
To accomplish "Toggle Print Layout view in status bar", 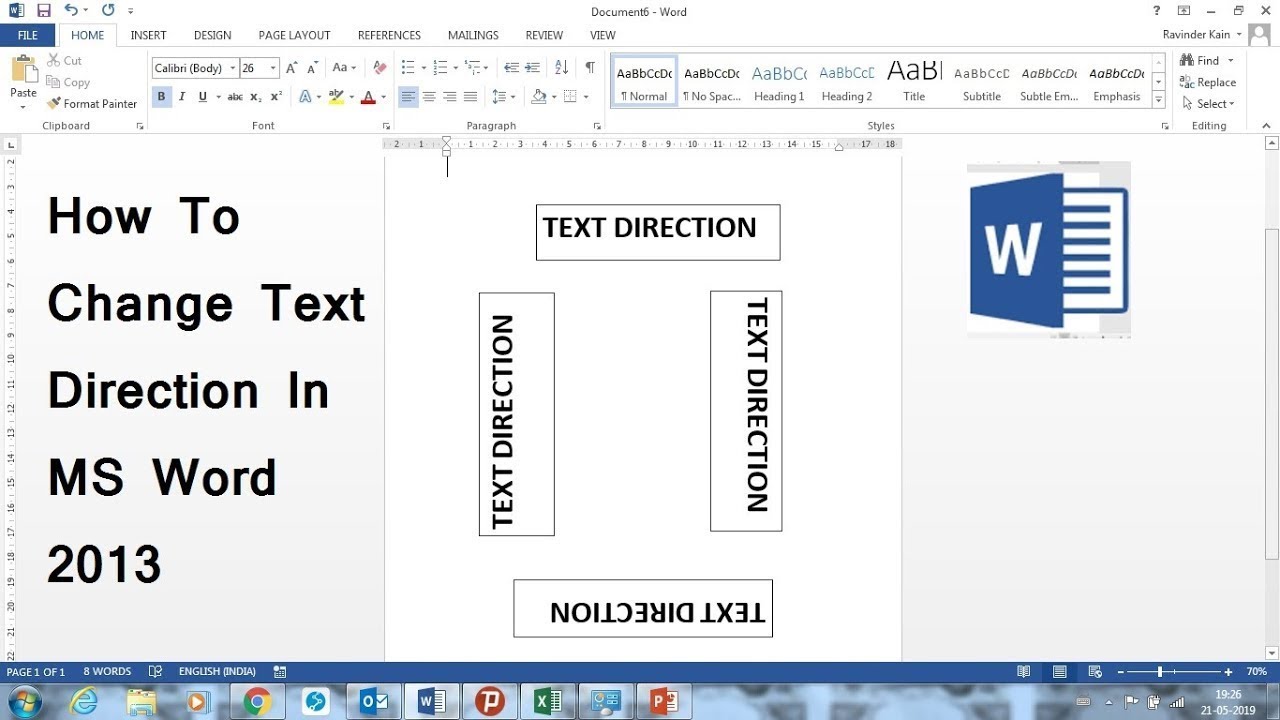I will tap(1059, 672).
